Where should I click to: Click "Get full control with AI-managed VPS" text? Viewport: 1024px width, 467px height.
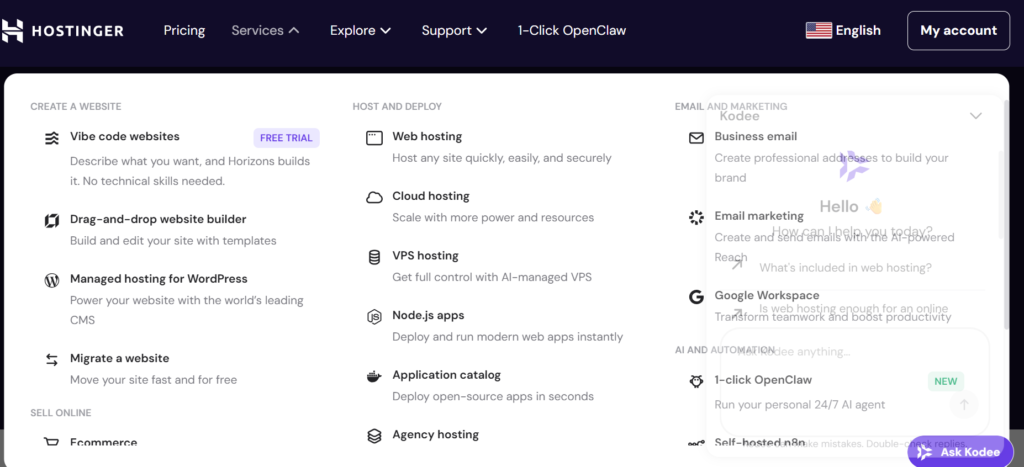point(492,277)
